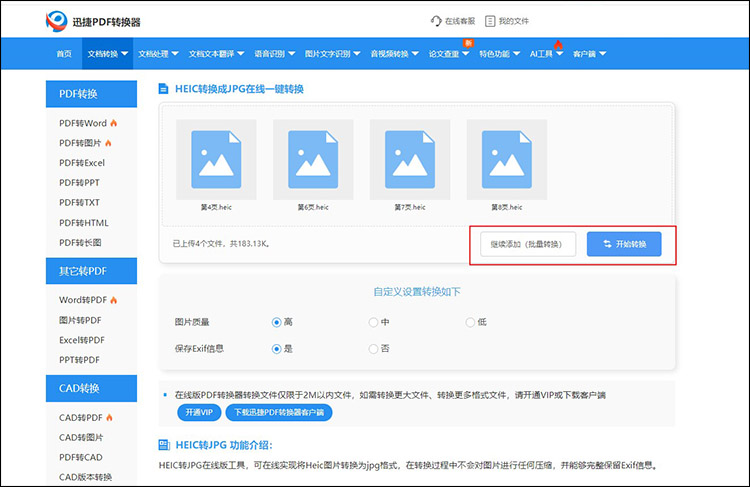This screenshot has height=487, width=750.
Task: Click 下载迅捷PDF转换器客户端 button
Action: 279,412
